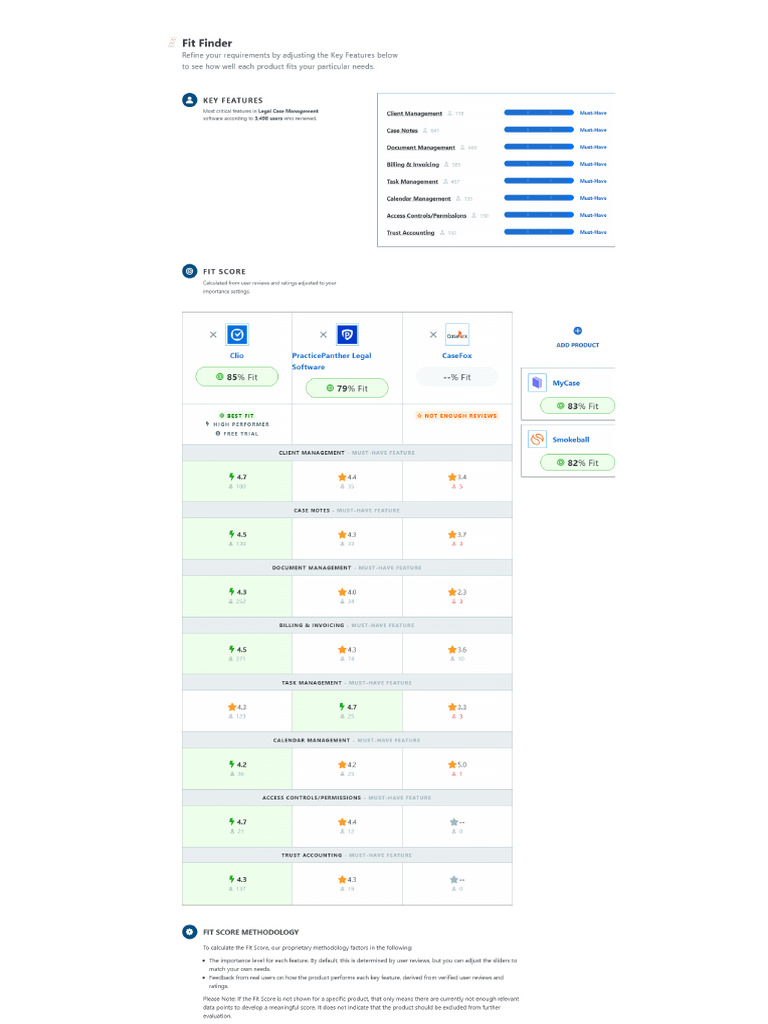The width and height of the screenshot is (768, 1024).
Task: Click the Clio logo icon
Action: coord(237,334)
